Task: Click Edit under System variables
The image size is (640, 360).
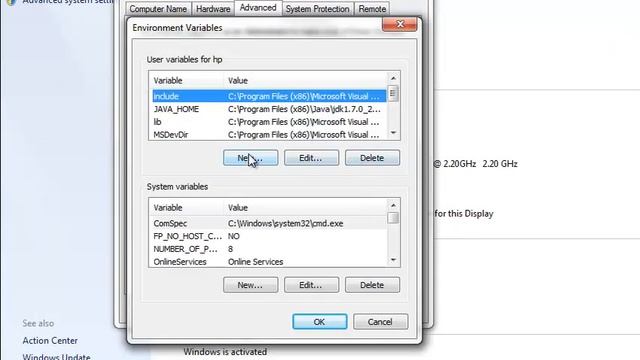Action: click(311, 285)
